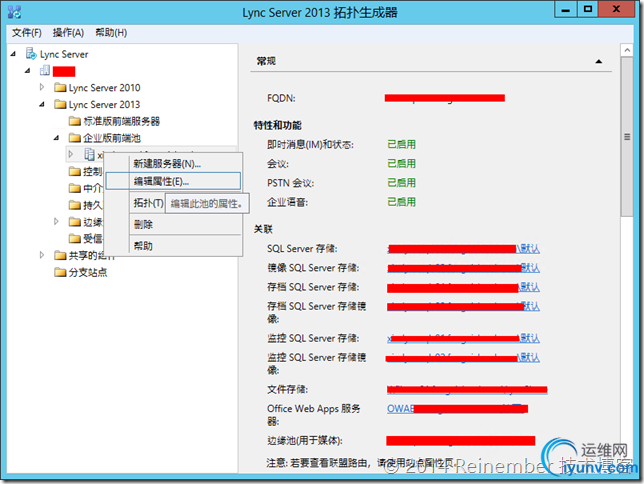Select the 标准版前端服务器 tree item
The width and height of the screenshot is (644, 484).
pos(122,121)
